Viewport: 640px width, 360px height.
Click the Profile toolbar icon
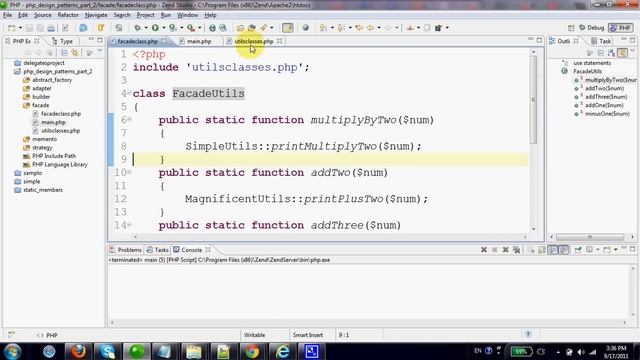173,28
